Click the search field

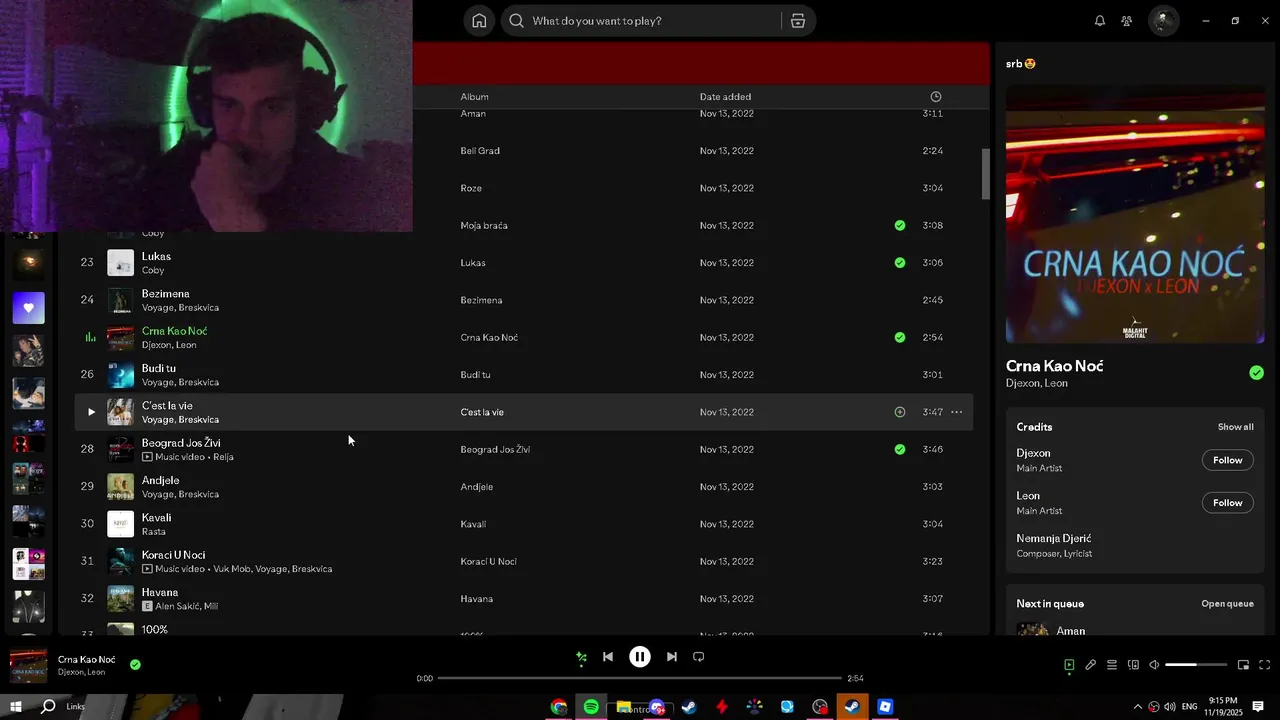click(x=655, y=21)
